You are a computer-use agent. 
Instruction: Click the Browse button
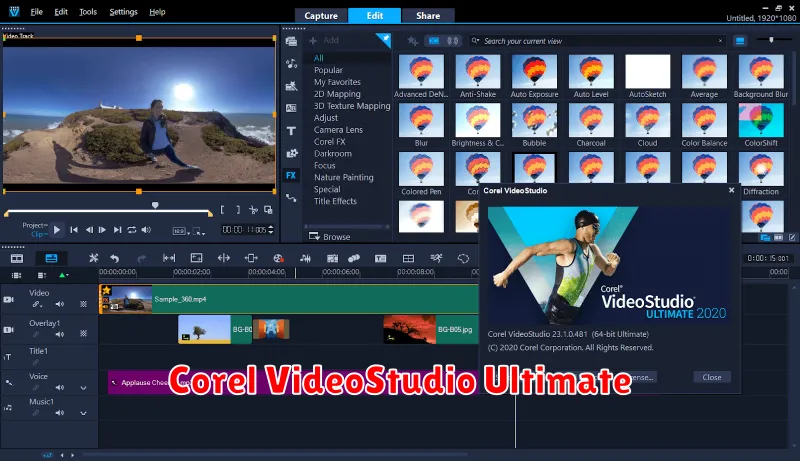pos(330,237)
